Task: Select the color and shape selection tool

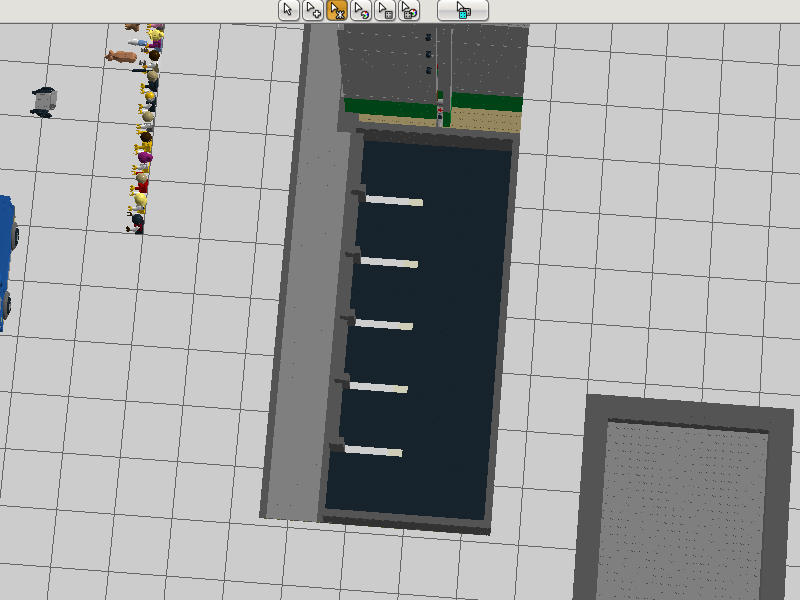Action: (x=409, y=10)
